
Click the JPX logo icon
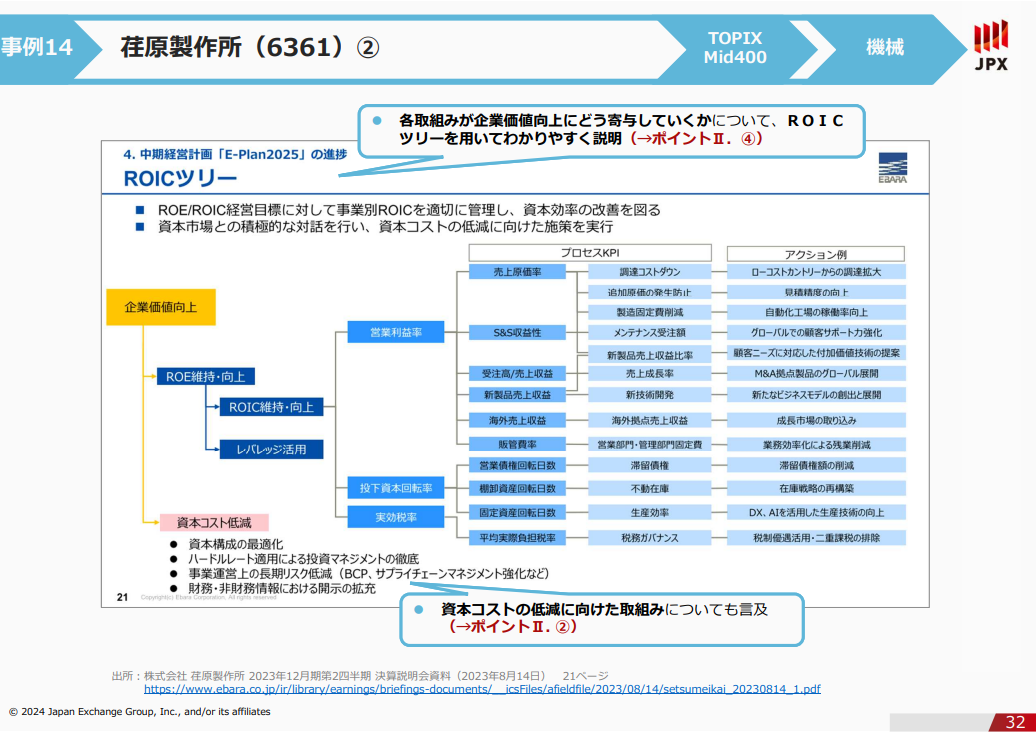991,45
